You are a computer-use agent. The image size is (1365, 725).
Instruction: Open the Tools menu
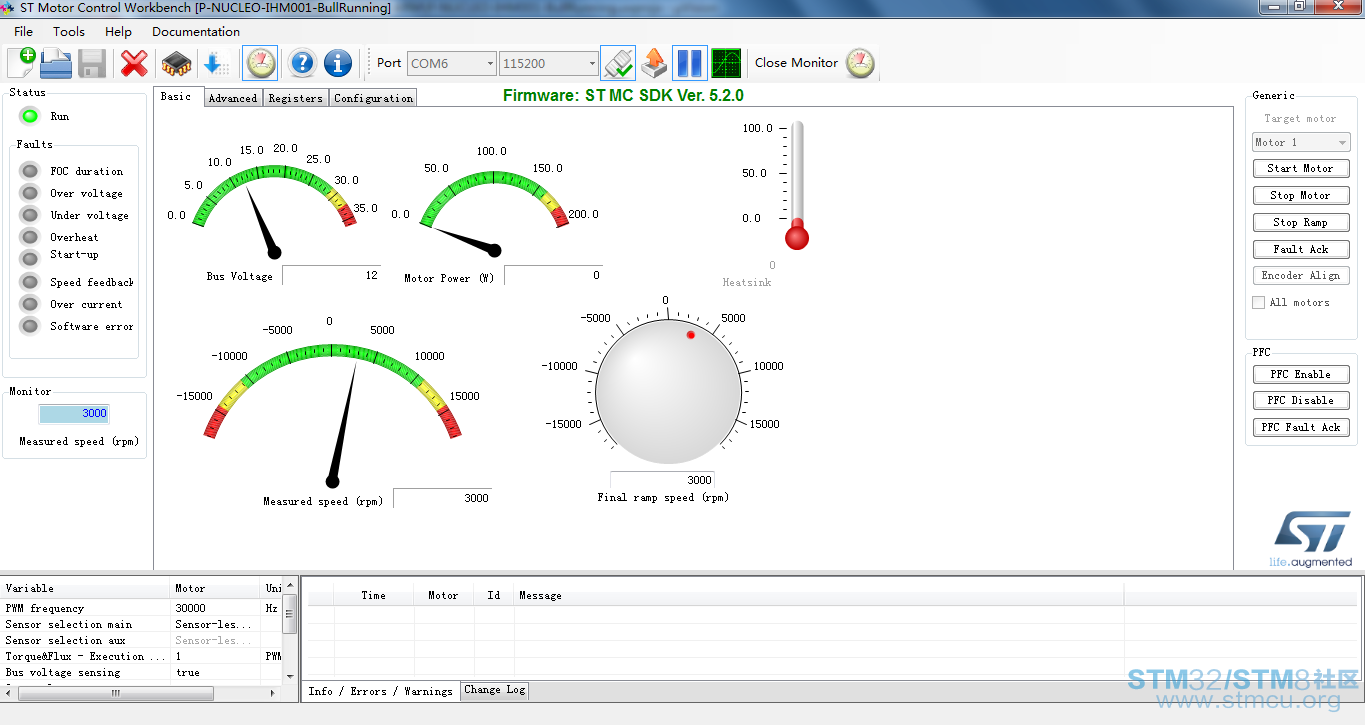(69, 31)
